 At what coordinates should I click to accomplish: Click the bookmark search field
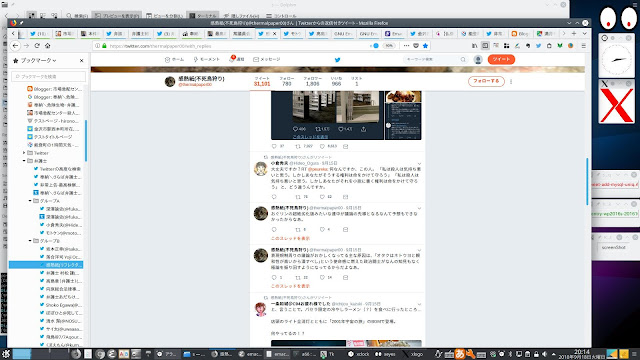(x=49, y=76)
